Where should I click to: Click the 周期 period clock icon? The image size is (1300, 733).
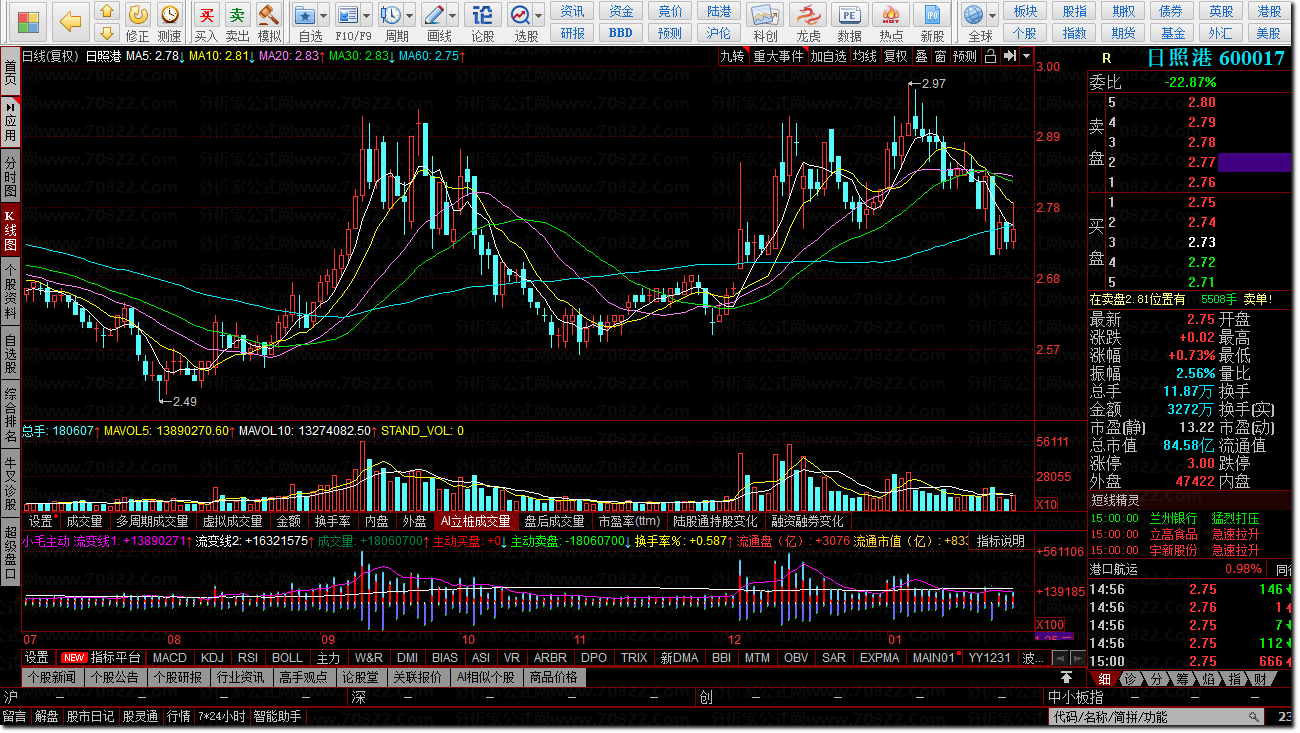(392, 15)
